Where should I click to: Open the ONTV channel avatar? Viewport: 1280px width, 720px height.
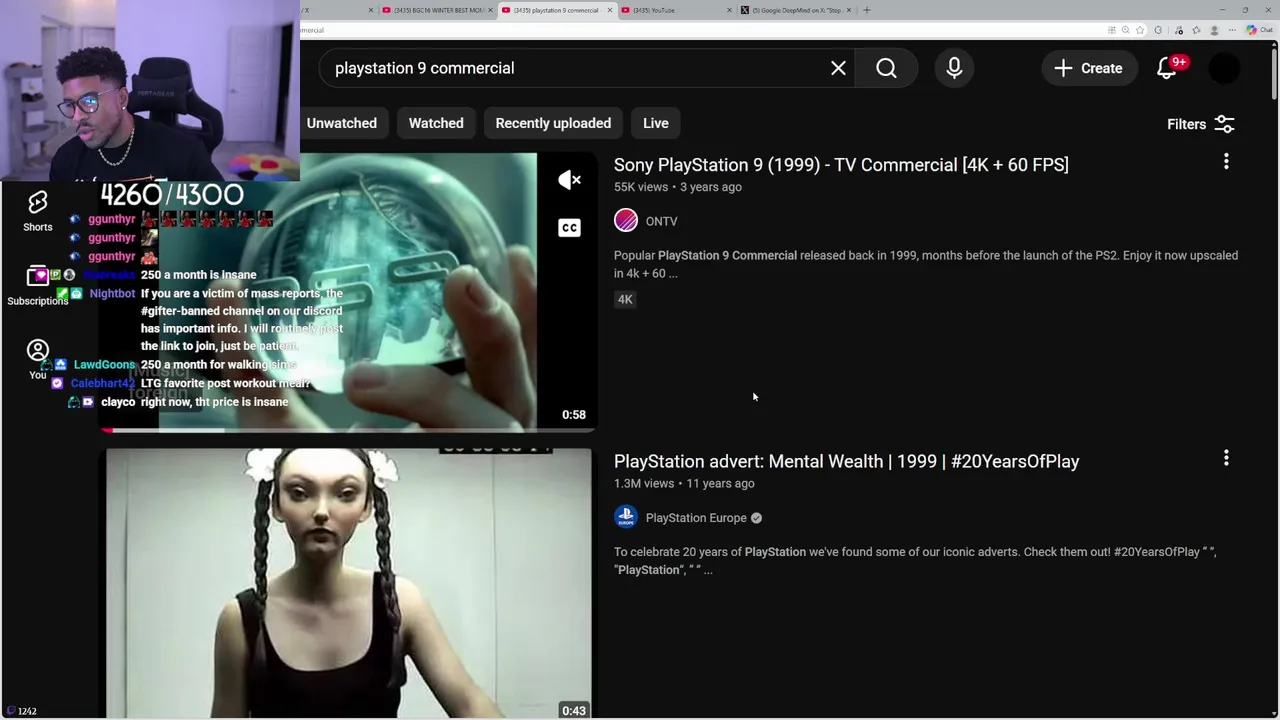626,220
